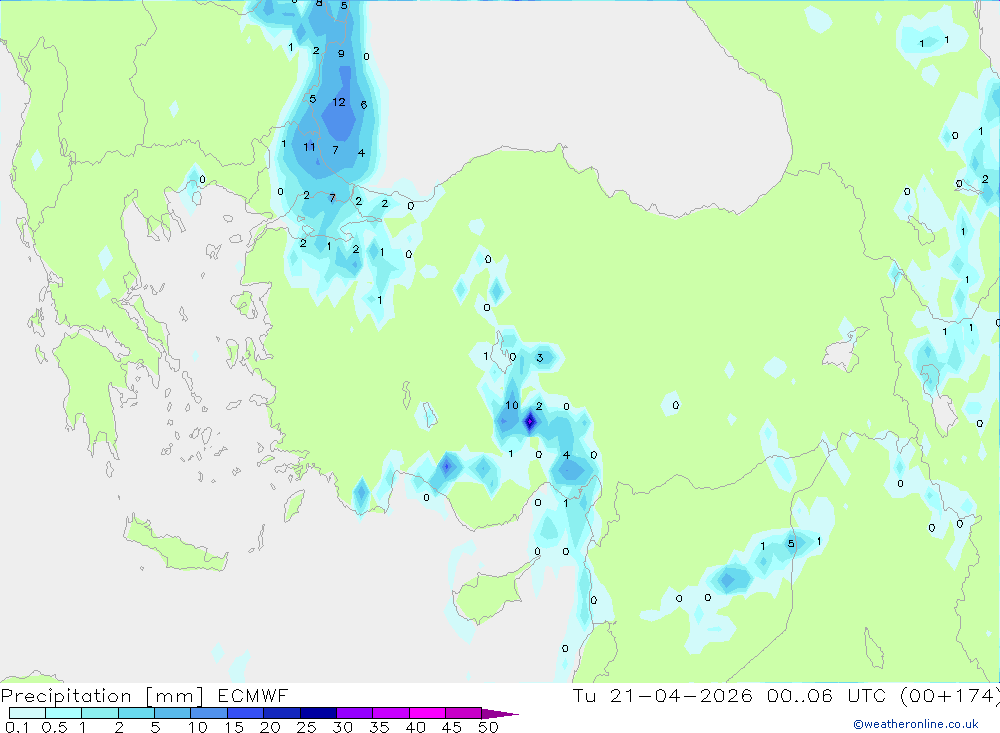
Task: Select the 5–10 mm legend color box
Action: 173,713
